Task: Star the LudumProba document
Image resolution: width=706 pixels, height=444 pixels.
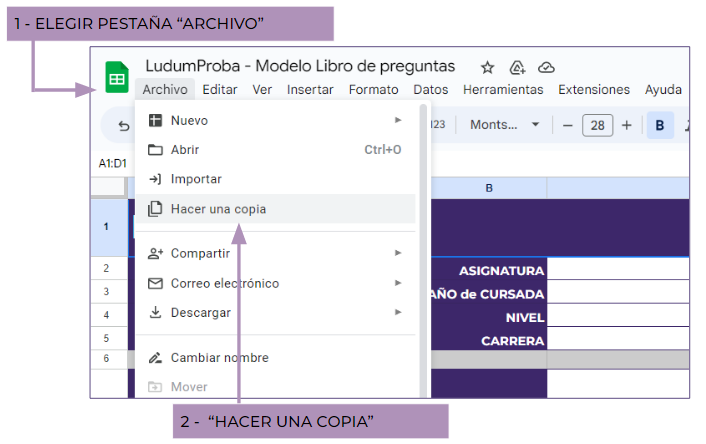Action: (487, 67)
